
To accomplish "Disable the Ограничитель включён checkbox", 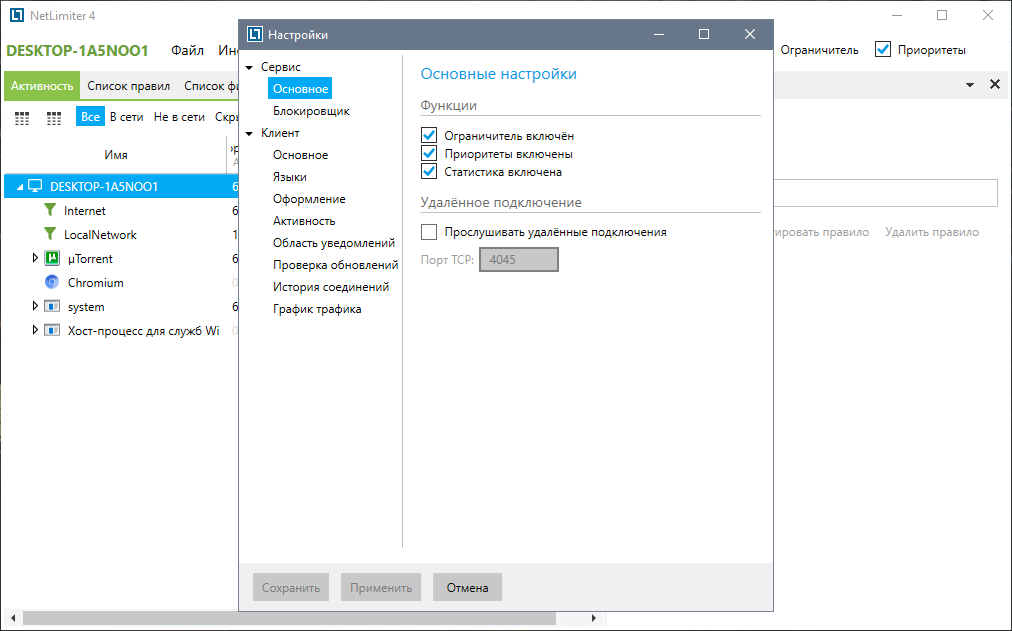I will point(430,136).
